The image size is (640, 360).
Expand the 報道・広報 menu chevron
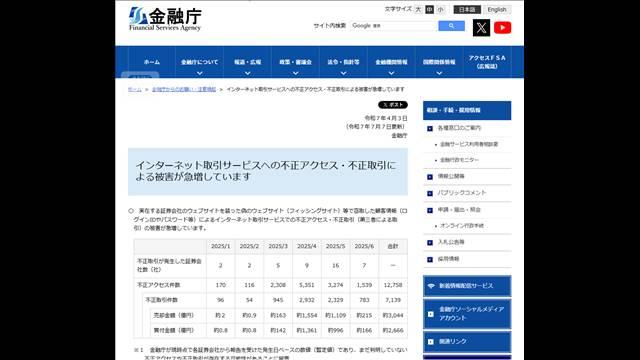pyautogui.click(x=247, y=73)
